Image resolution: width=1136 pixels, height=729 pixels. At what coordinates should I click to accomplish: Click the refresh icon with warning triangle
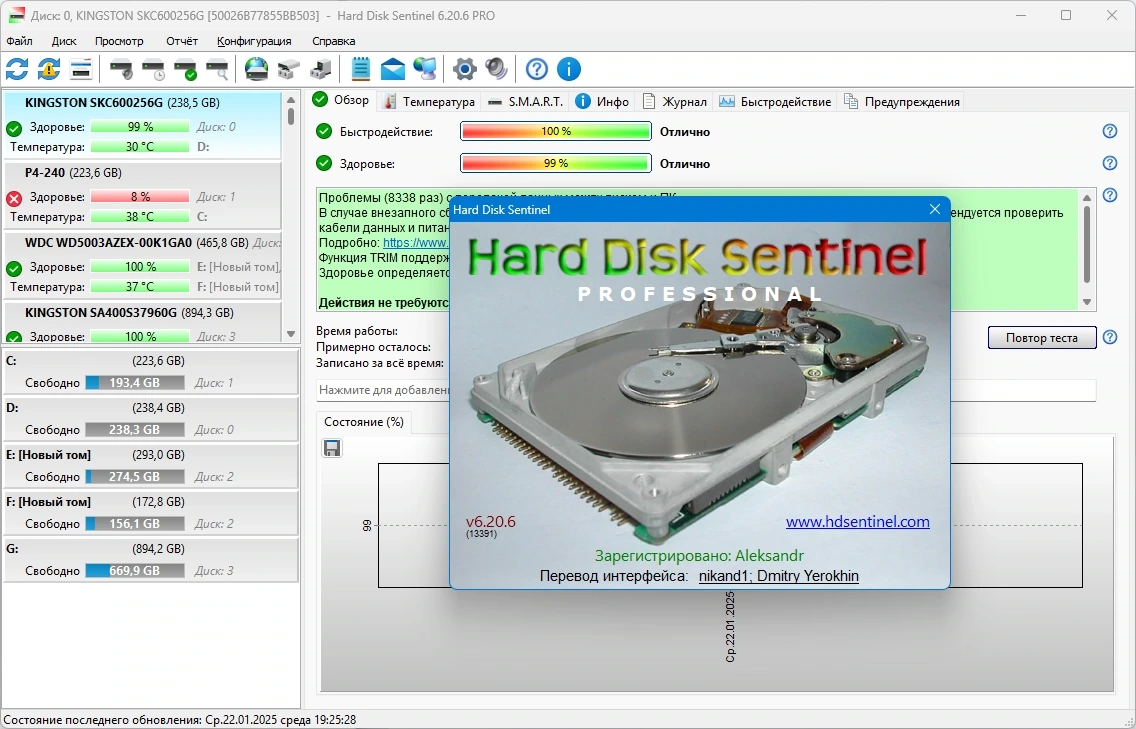tap(49, 70)
